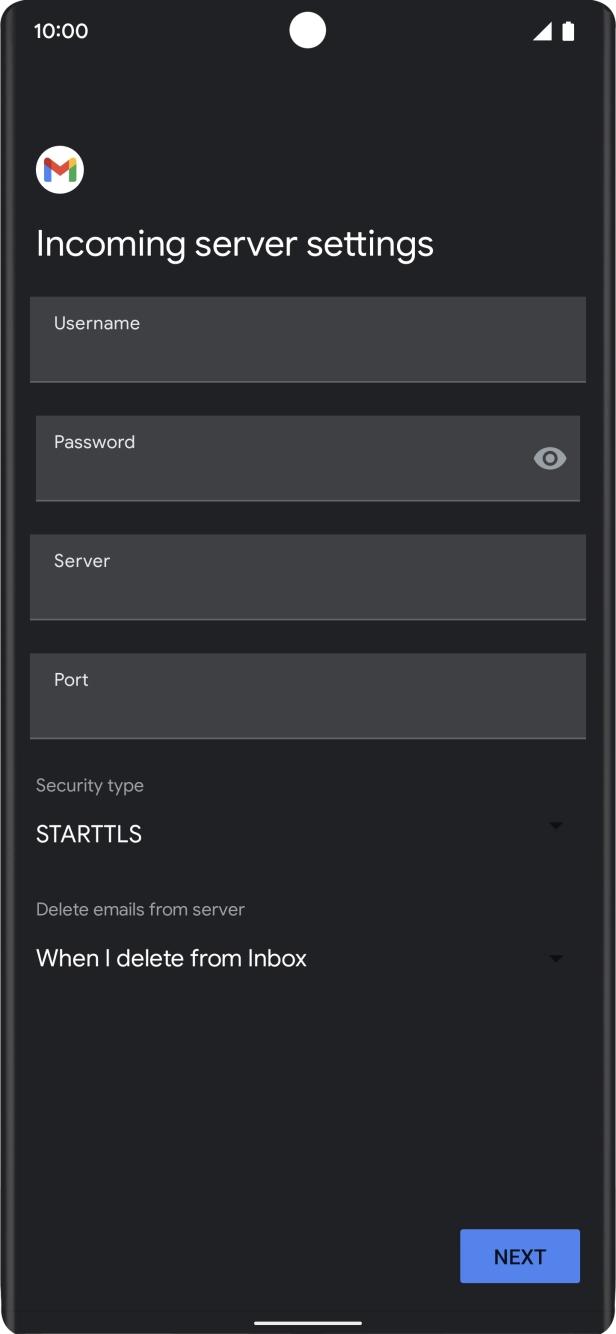Image resolution: width=616 pixels, height=1334 pixels.
Task: Expand the chevron beside STARTTLS
Action: (557, 825)
